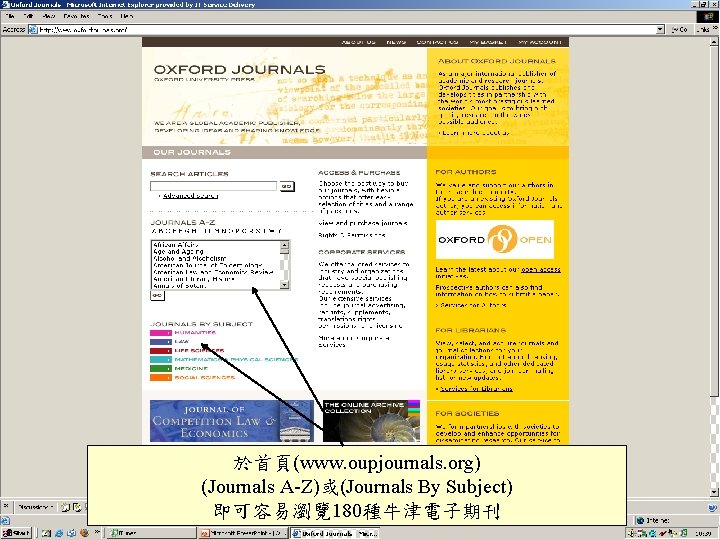The height and width of the screenshot is (540, 720).
Task: Open the open access link under Oxford Open
Action: tap(540, 270)
